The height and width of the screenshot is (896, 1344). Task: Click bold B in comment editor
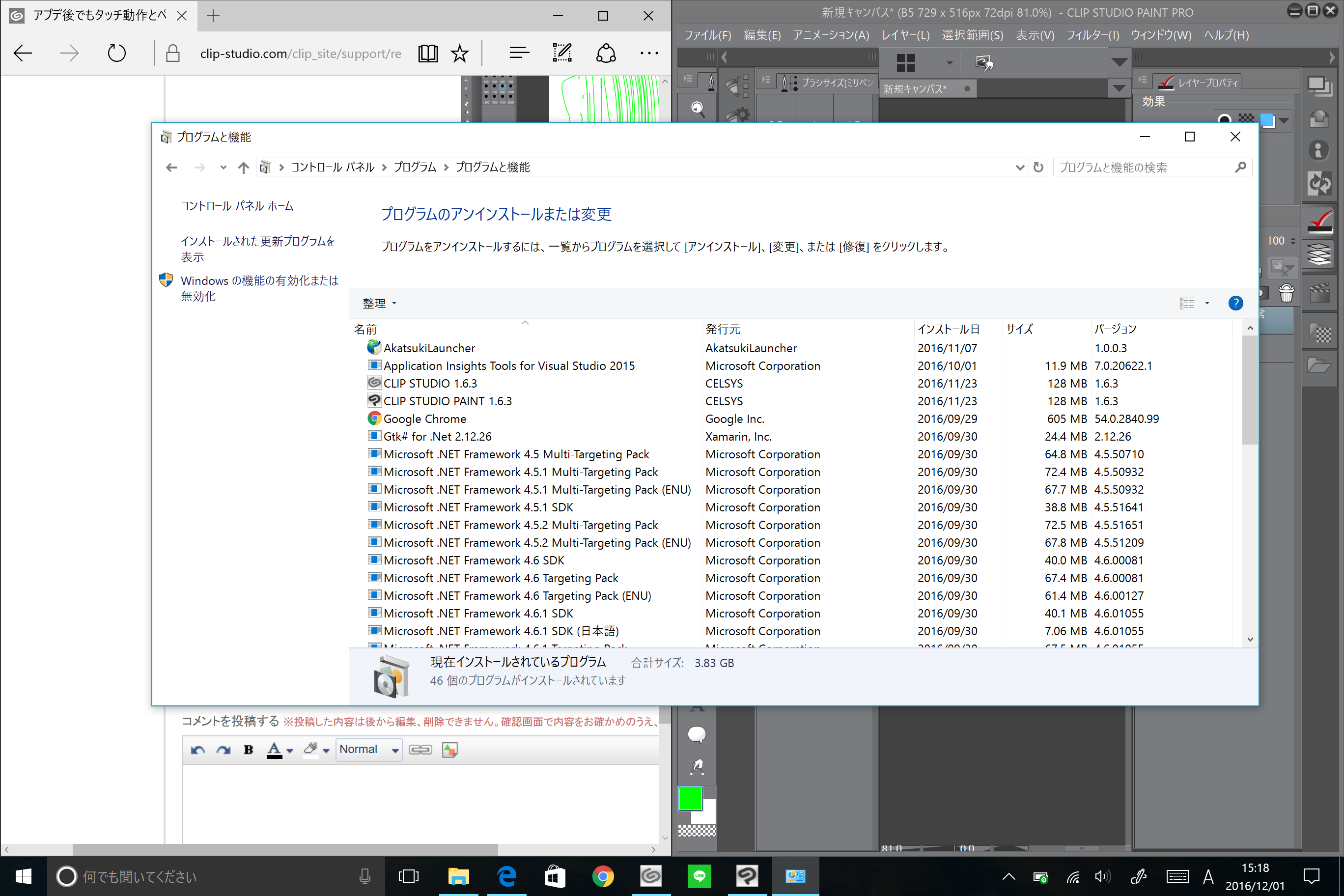pos(248,750)
